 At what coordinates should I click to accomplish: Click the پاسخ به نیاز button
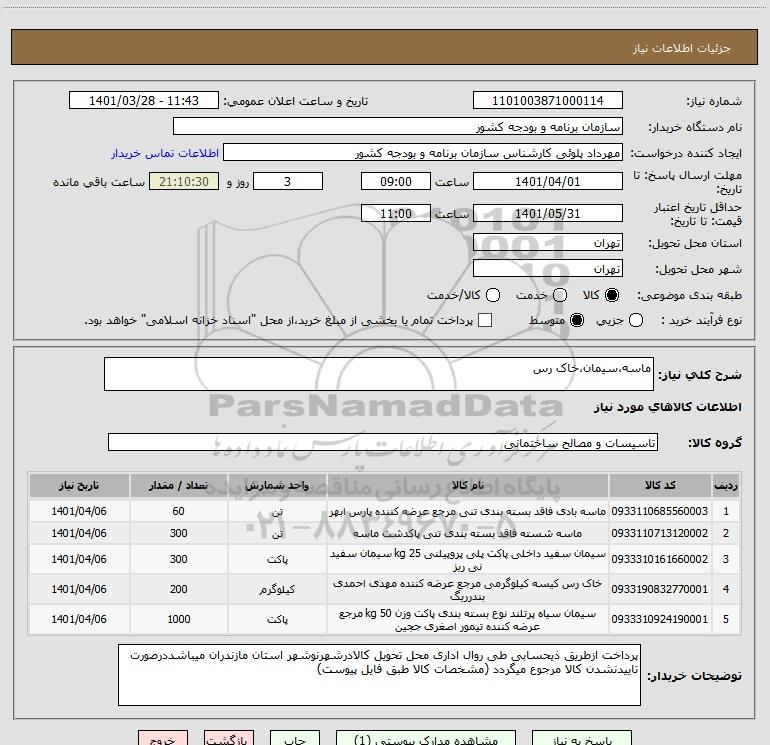(x=582, y=739)
